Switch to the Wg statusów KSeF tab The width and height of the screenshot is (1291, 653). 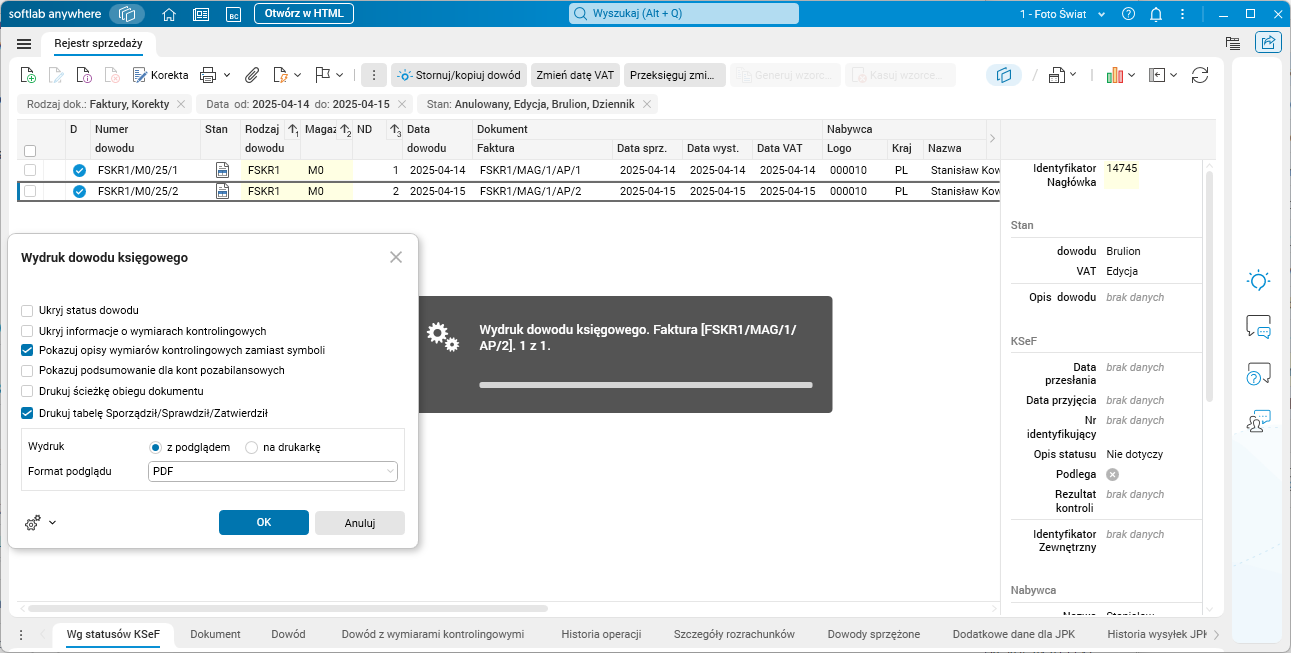(113, 634)
